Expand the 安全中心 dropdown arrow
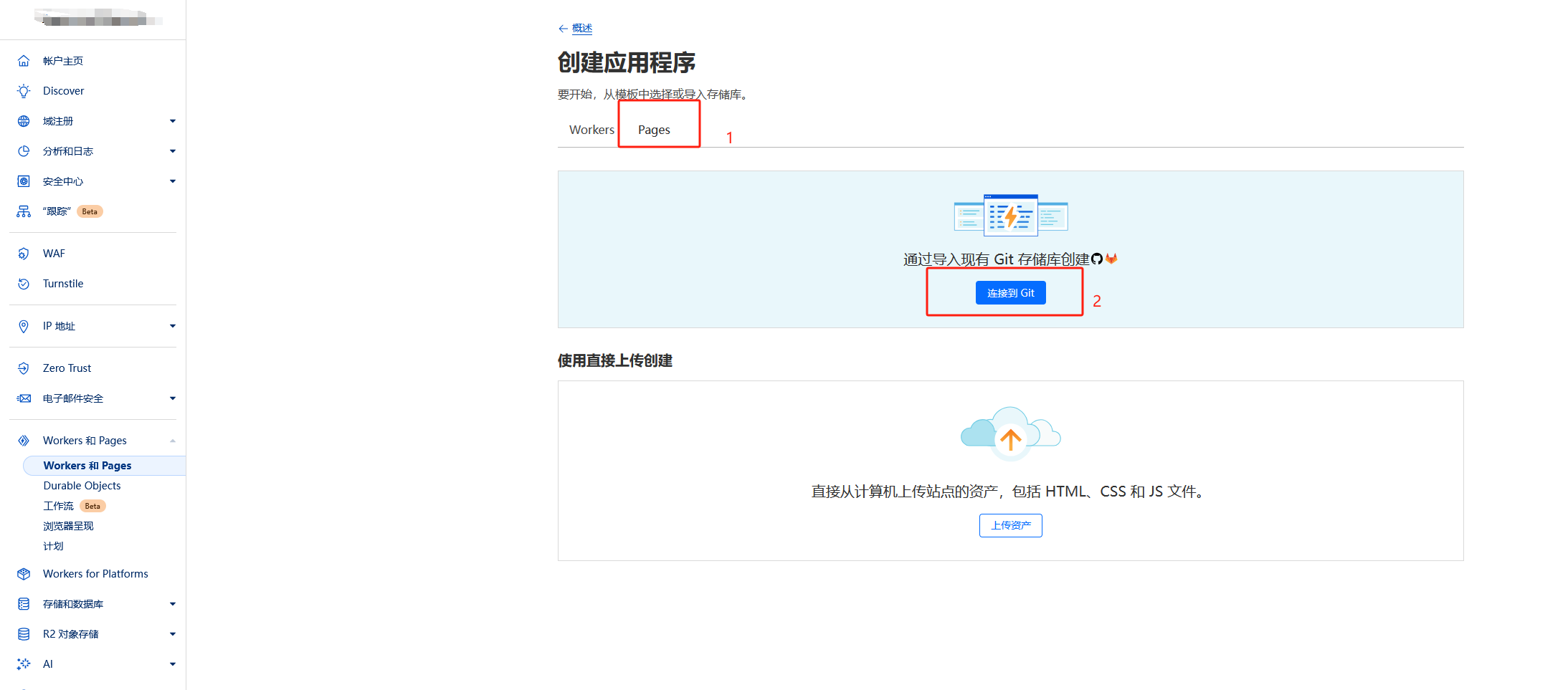This screenshot has width=1568, height=690. [x=173, y=181]
